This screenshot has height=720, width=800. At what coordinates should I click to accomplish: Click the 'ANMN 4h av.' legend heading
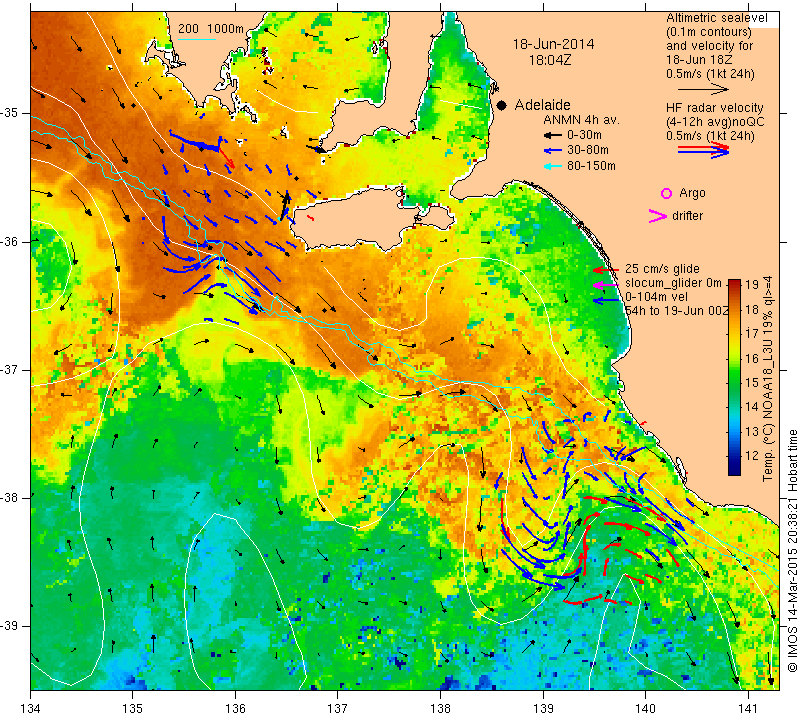581,120
